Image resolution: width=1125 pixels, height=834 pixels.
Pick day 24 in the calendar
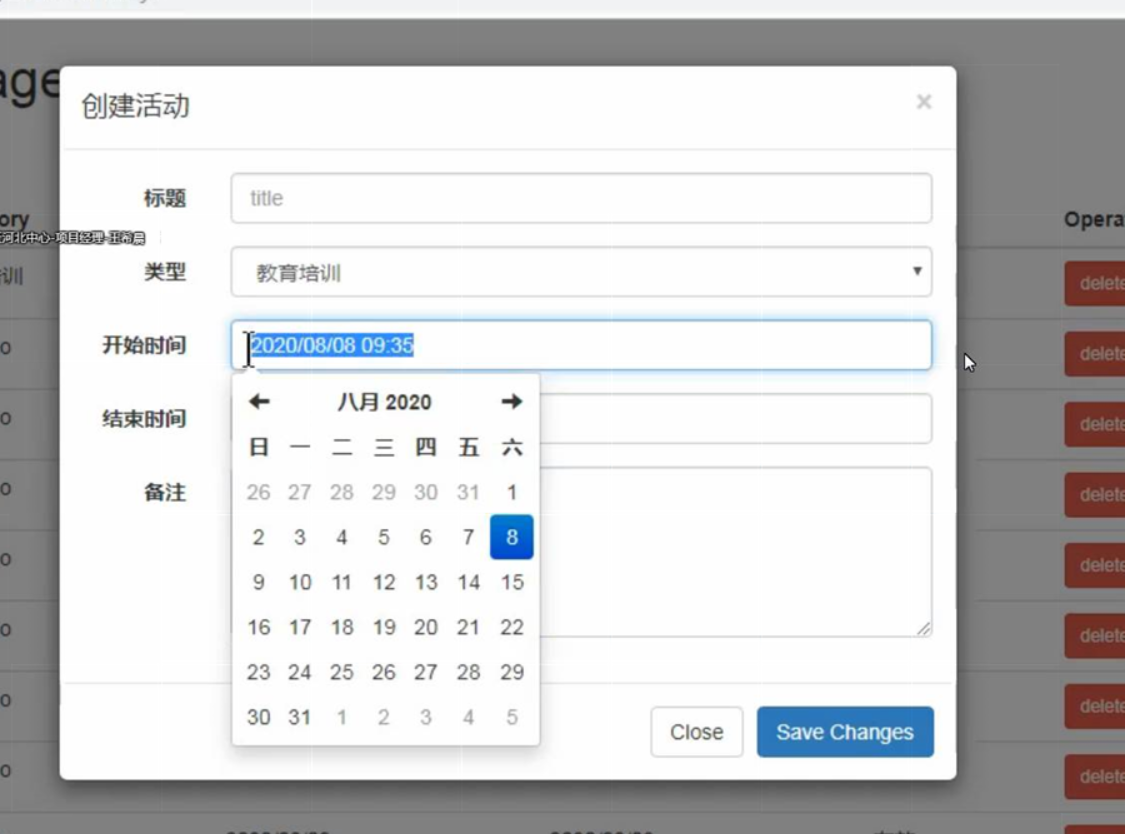click(300, 672)
